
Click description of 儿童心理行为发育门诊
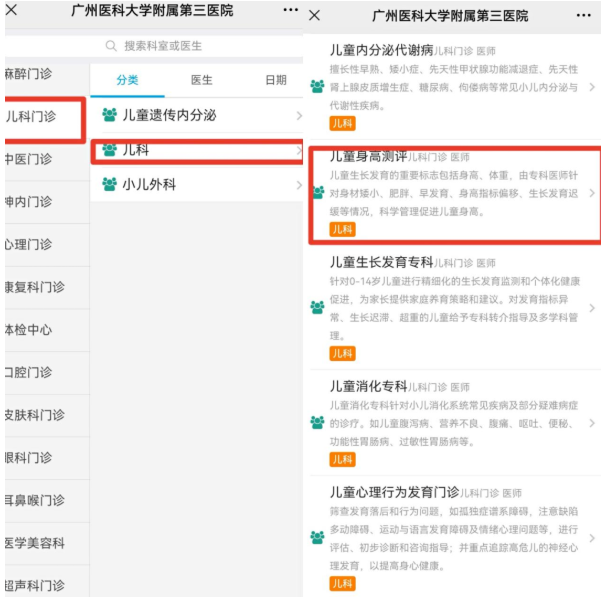tap(454, 539)
